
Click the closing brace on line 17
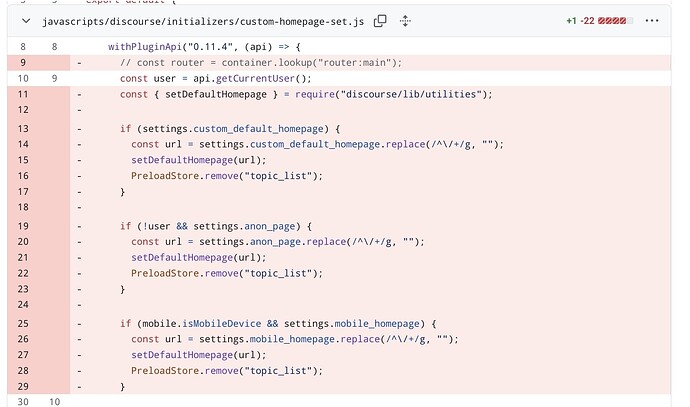click(x=123, y=192)
